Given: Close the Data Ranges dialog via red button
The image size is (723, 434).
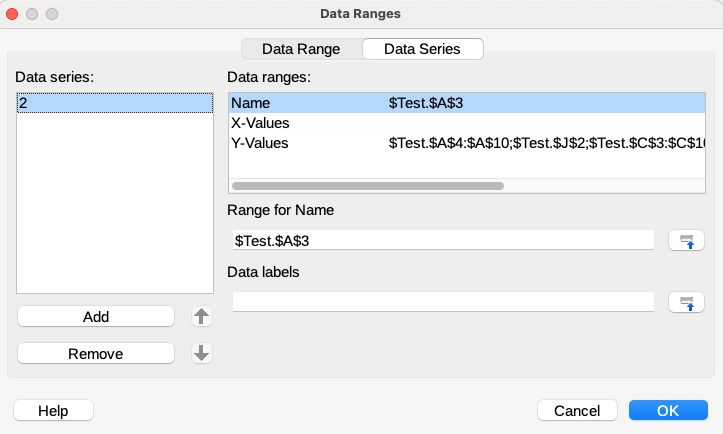Looking at the screenshot, I should [13, 14].
